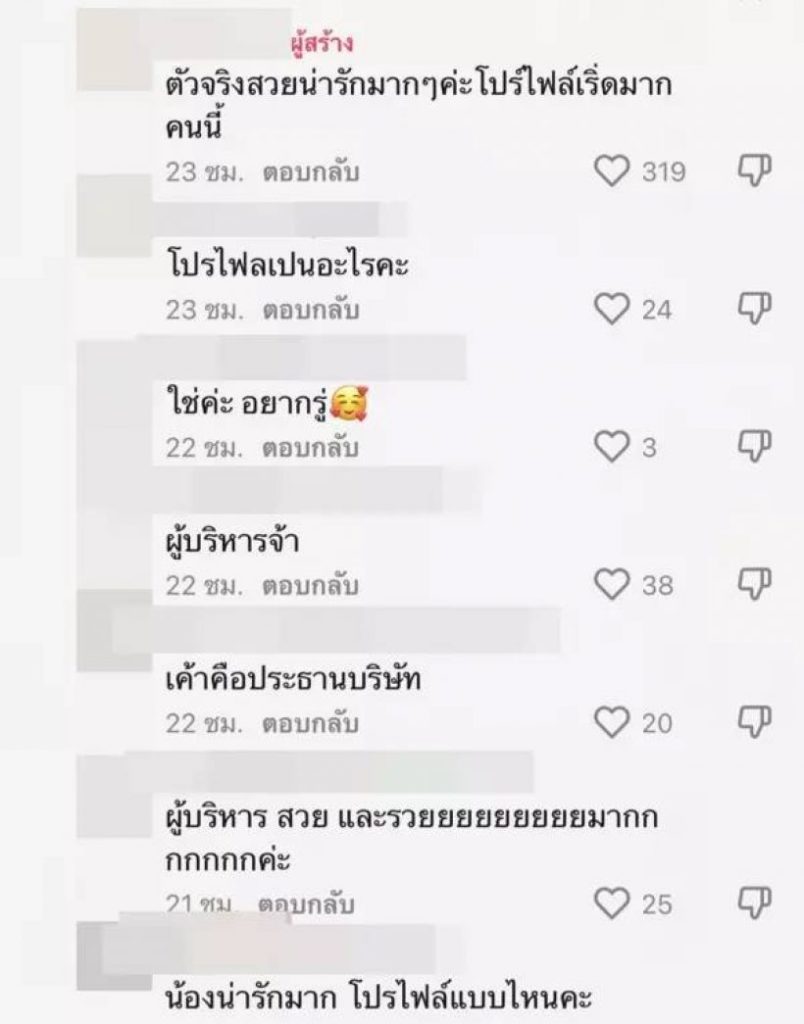Tap ตอบกลับ under 'เค้าคือประธานบริษัท'
Screen dimensions: 804x1024
tap(310, 722)
